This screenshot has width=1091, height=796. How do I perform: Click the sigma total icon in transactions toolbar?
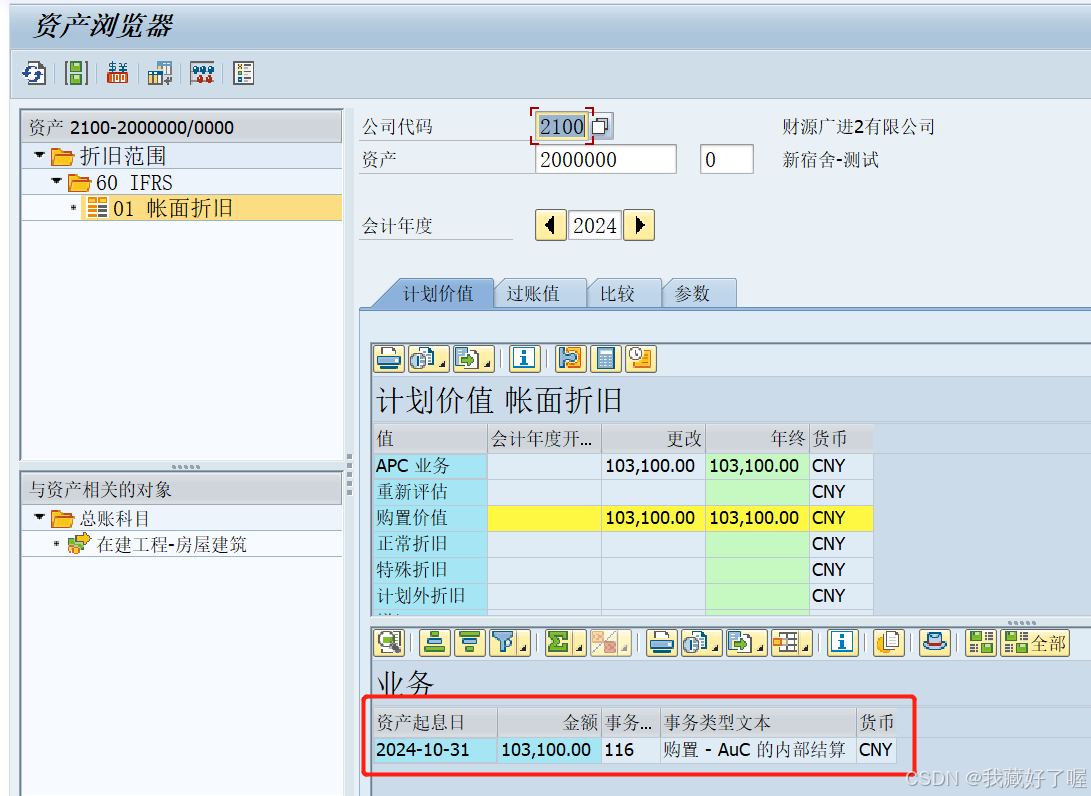(565, 643)
